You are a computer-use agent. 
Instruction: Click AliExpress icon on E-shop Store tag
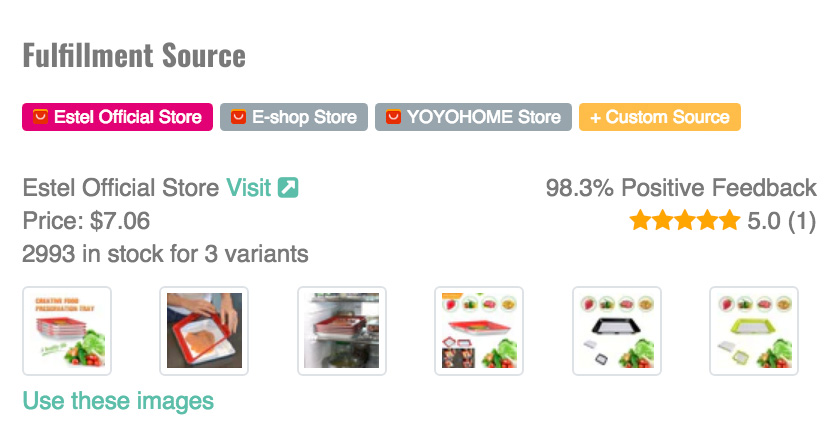click(238, 117)
